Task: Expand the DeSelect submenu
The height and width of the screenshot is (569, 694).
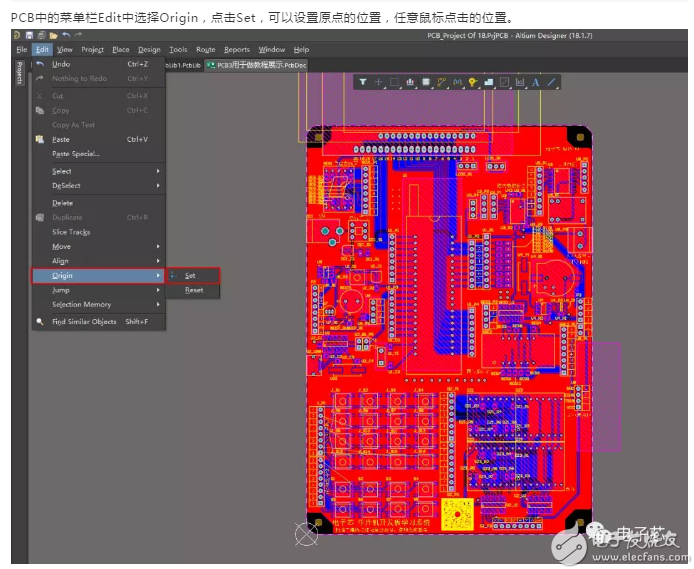Action: 99,186
